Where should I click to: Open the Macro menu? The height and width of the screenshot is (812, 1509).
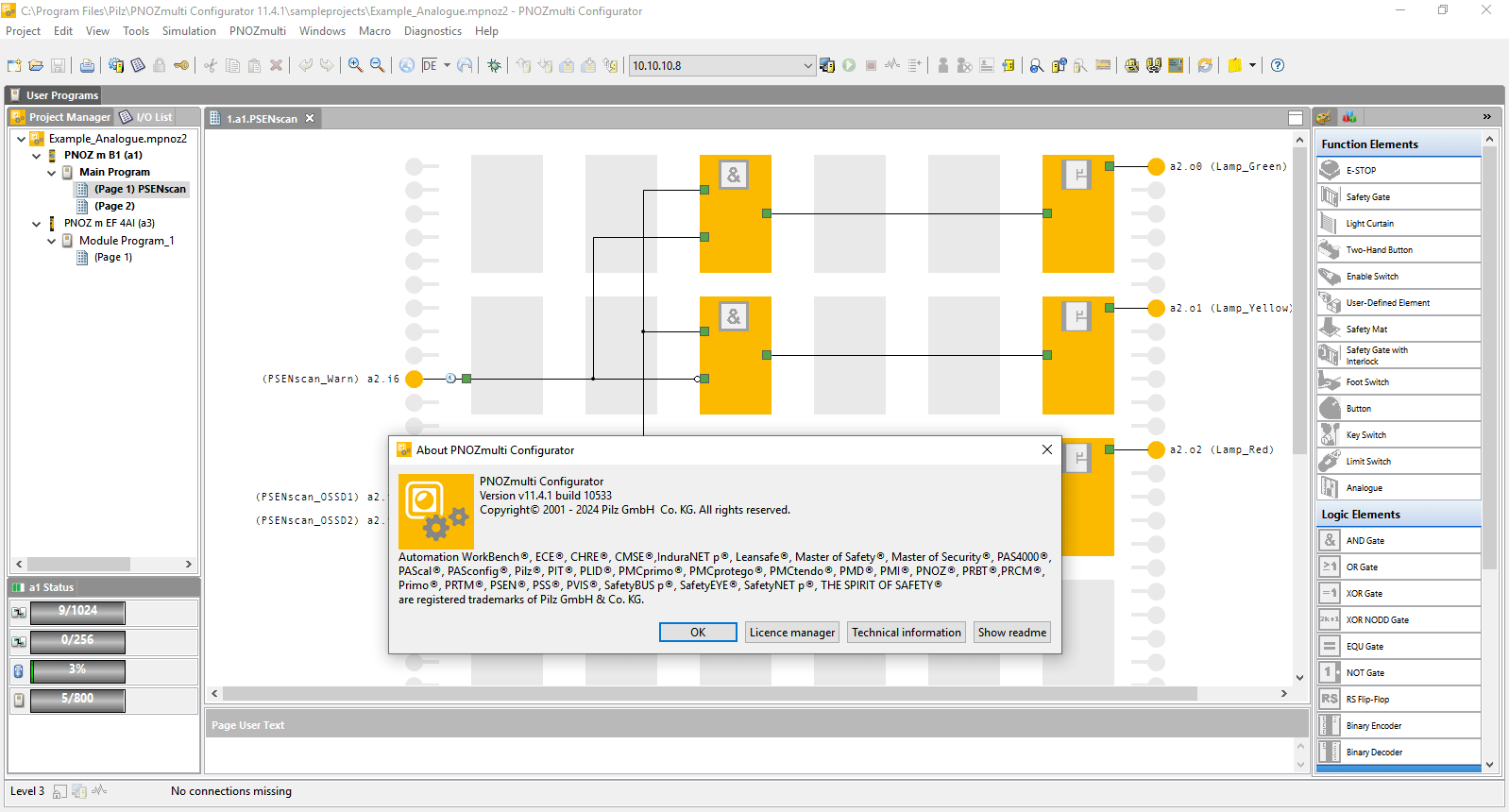(x=375, y=31)
